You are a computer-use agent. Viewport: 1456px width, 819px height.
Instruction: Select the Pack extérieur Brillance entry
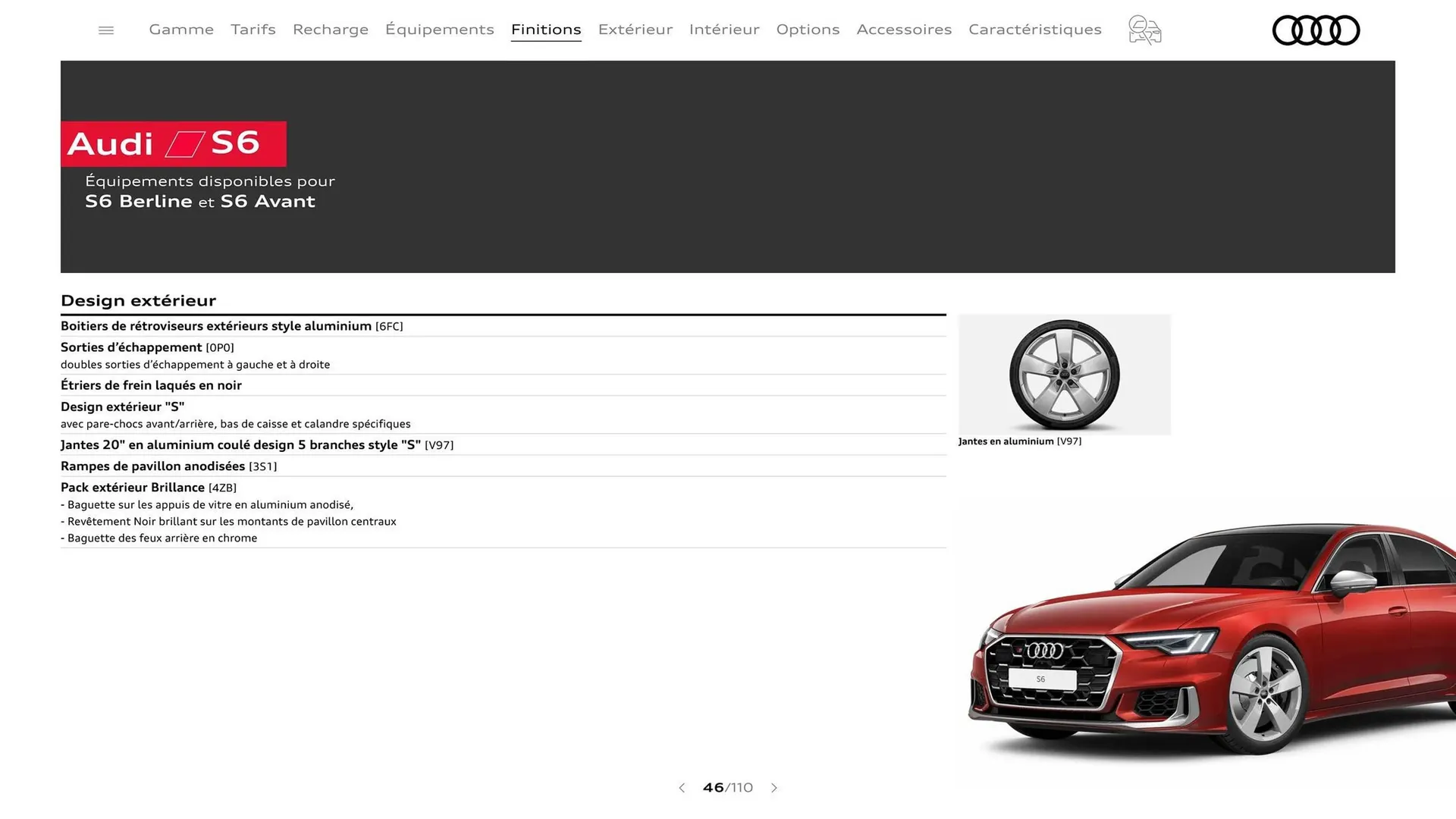click(148, 487)
